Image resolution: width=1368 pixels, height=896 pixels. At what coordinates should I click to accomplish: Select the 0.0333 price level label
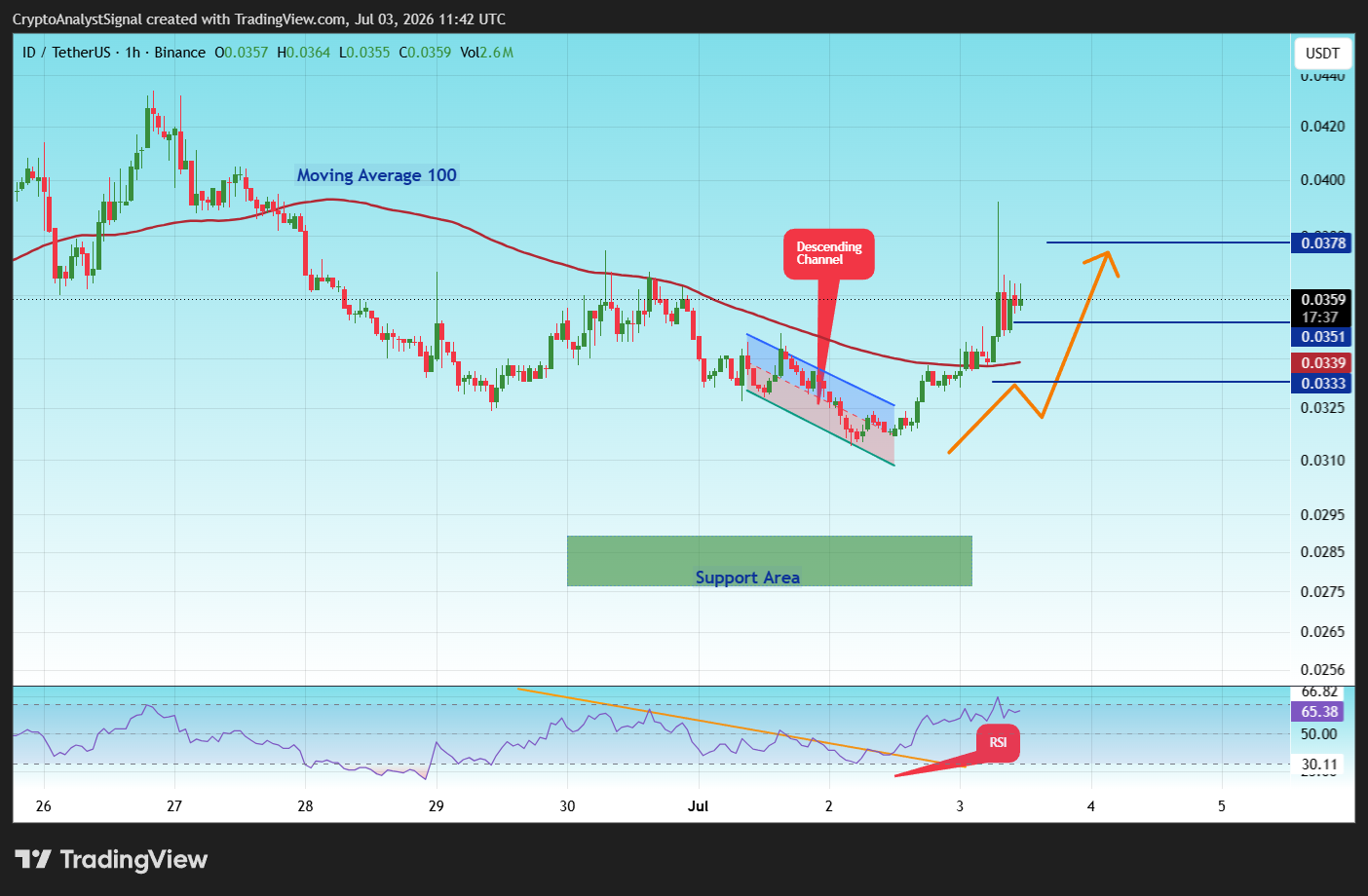click(x=1322, y=384)
